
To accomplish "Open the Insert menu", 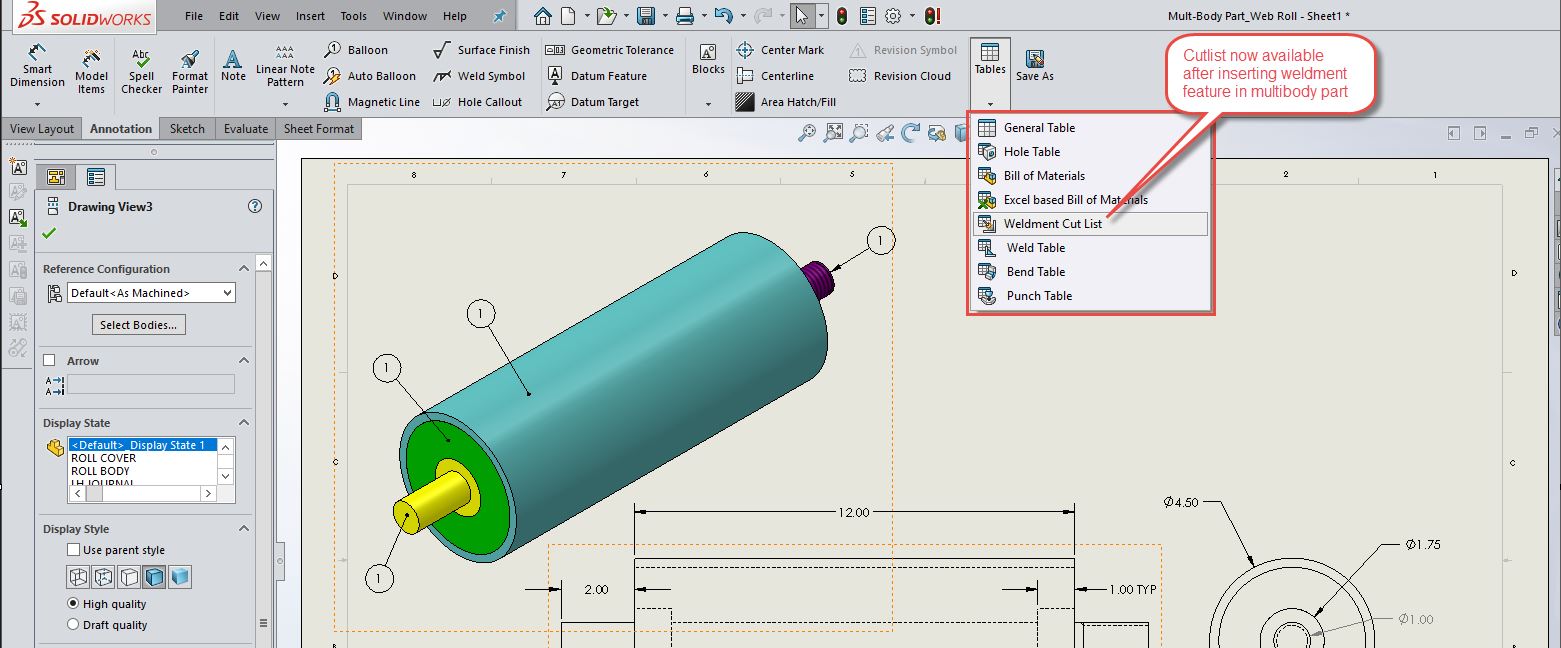I will click(310, 16).
